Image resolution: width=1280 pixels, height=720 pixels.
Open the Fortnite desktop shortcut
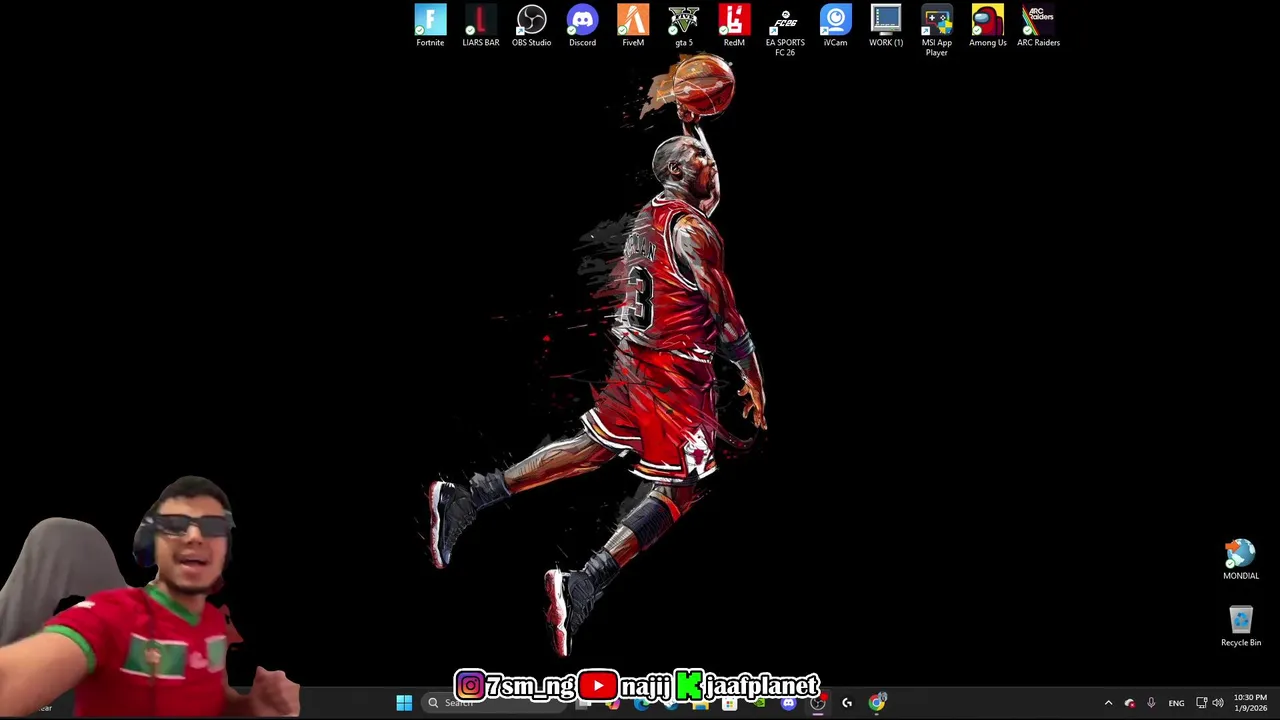click(x=430, y=26)
